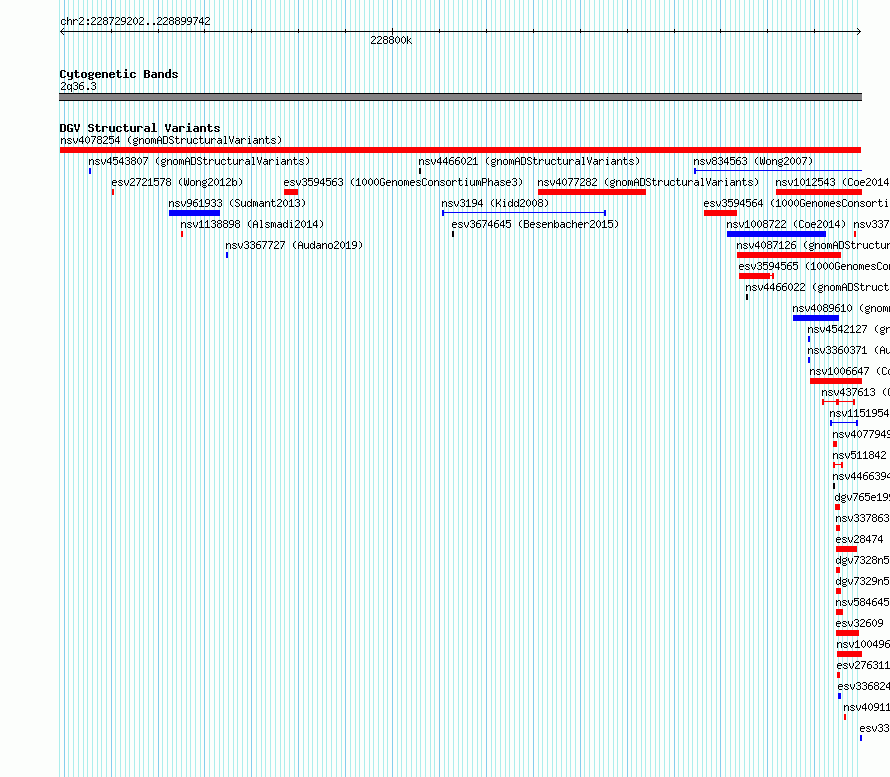Click the red nsv4077282 variant bar
The image size is (890, 777).
coord(591,192)
